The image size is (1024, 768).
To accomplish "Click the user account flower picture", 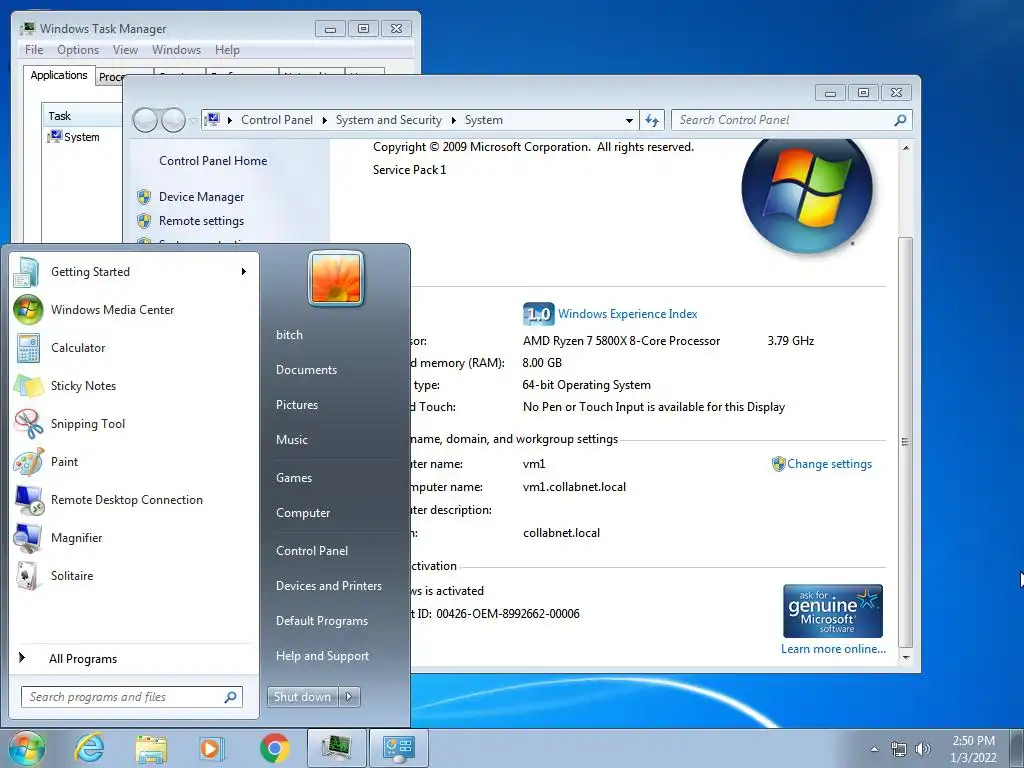I will click(x=336, y=279).
